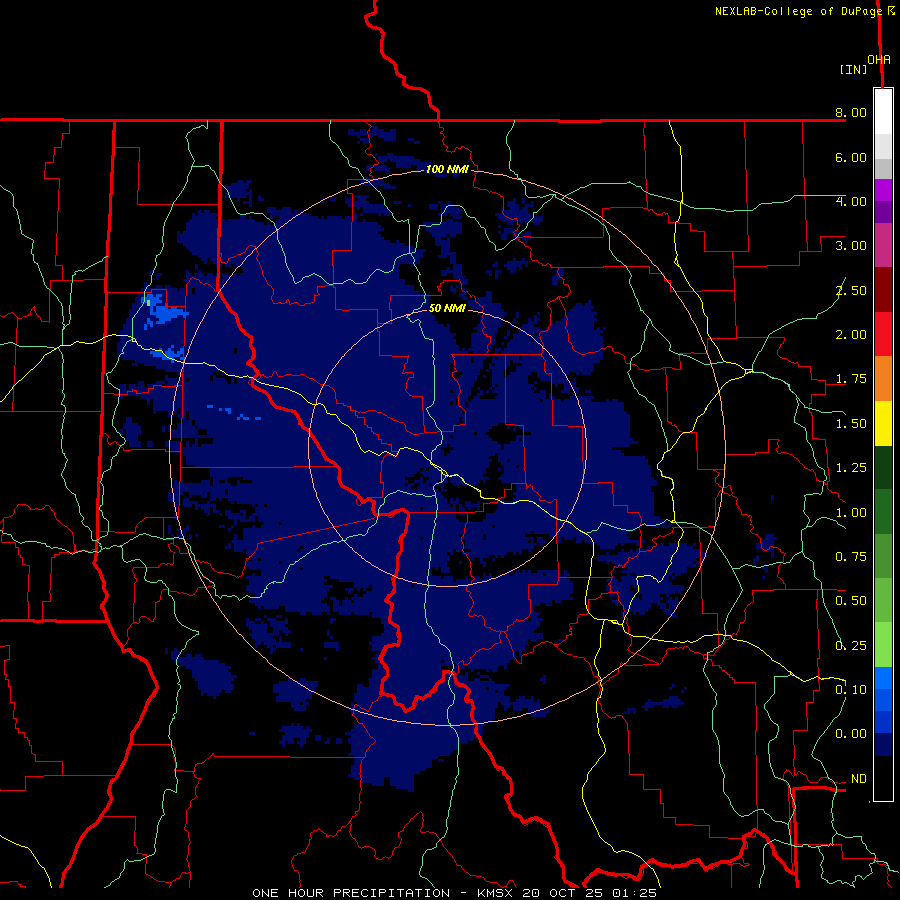Click the 0.50 legend value
This screenshot has width=900, height=900.
pyautogui.click(x=851, y=601)
